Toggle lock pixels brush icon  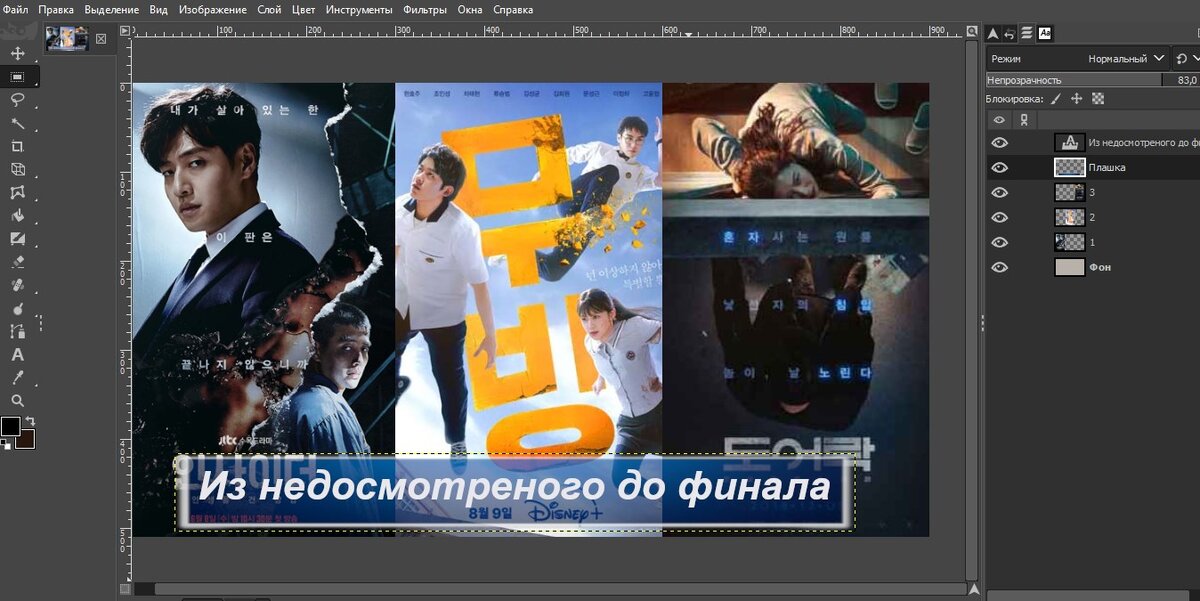(x=1056, y=99)
